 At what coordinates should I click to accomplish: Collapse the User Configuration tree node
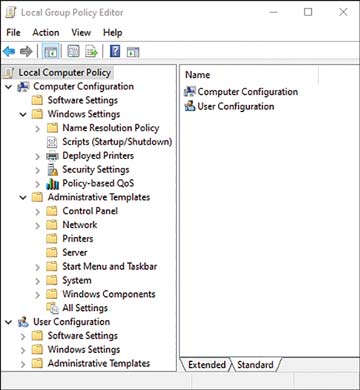[9, 322]
